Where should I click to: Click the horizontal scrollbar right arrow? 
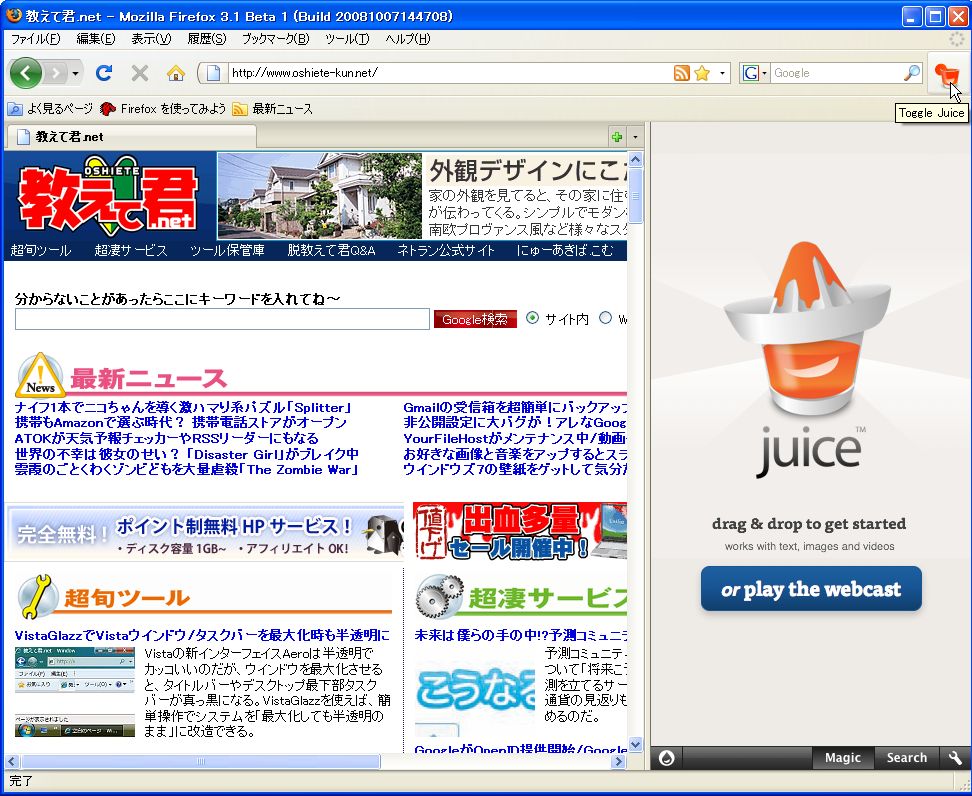pyautogui.click(x=618, y=761)
